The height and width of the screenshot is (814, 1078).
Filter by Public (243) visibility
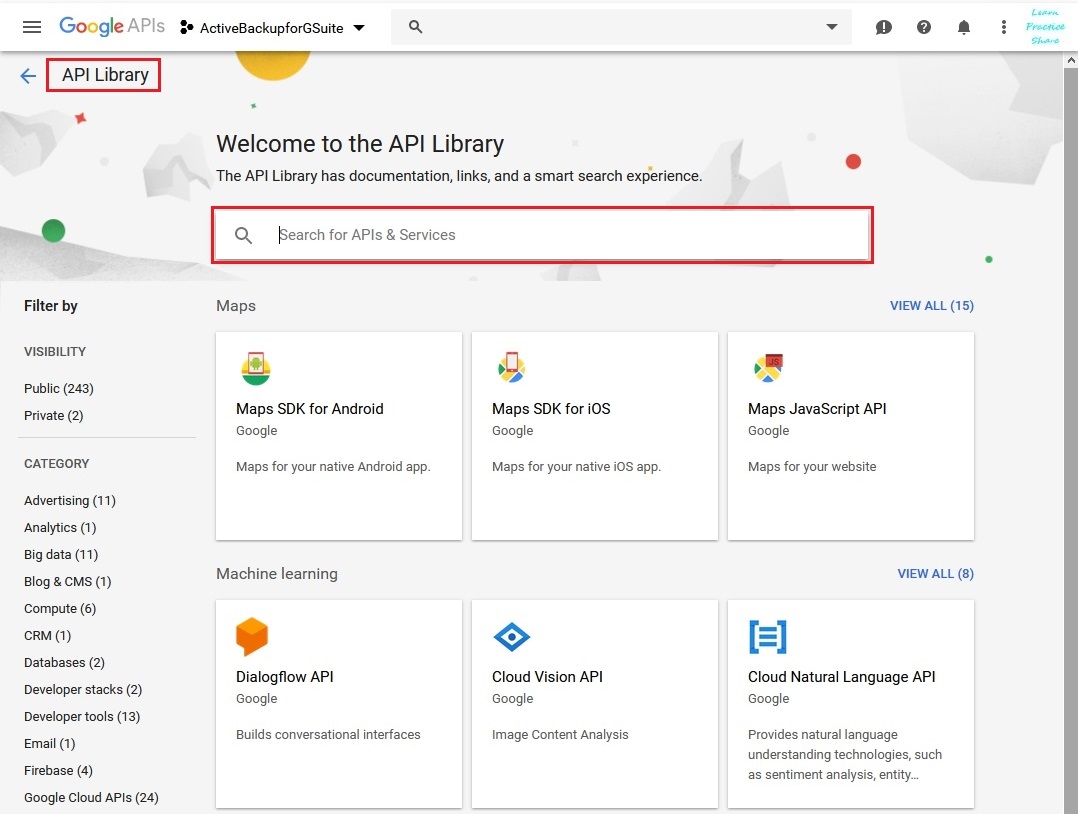click(58, 388)
